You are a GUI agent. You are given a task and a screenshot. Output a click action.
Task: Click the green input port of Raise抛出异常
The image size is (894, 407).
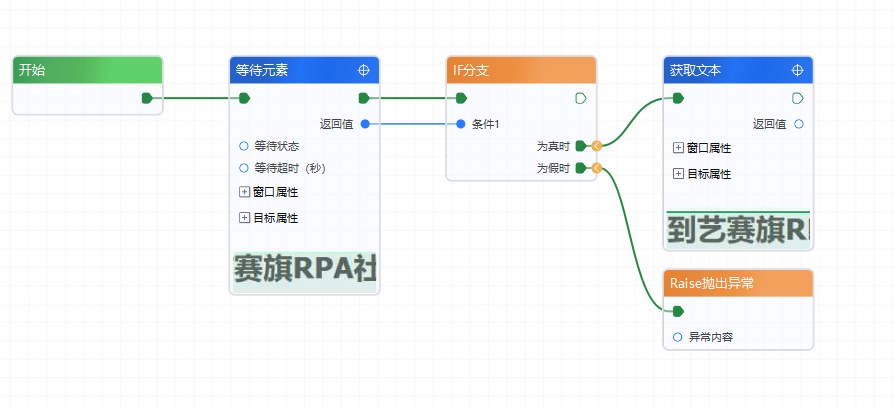click(678, 311)
